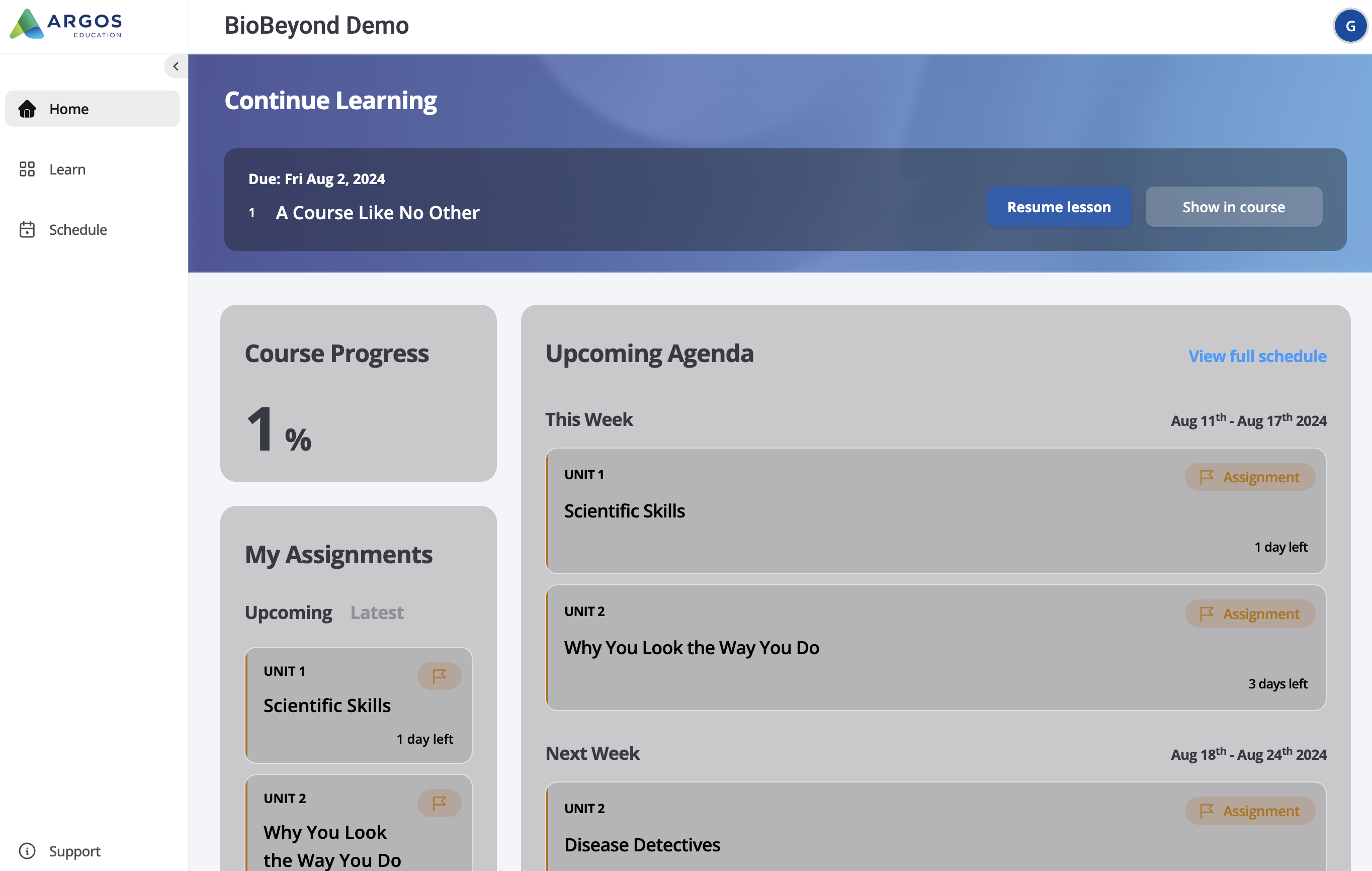Click the Resume lesson button

[x=1059, y=207]
